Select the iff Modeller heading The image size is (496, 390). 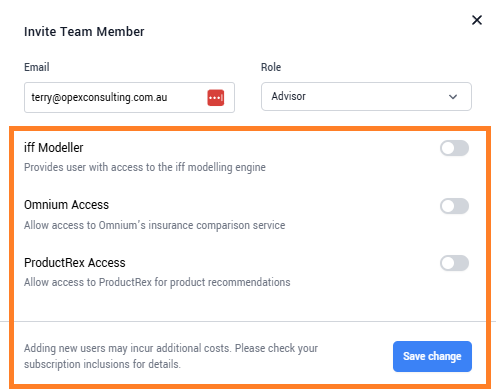pos(54,148)
